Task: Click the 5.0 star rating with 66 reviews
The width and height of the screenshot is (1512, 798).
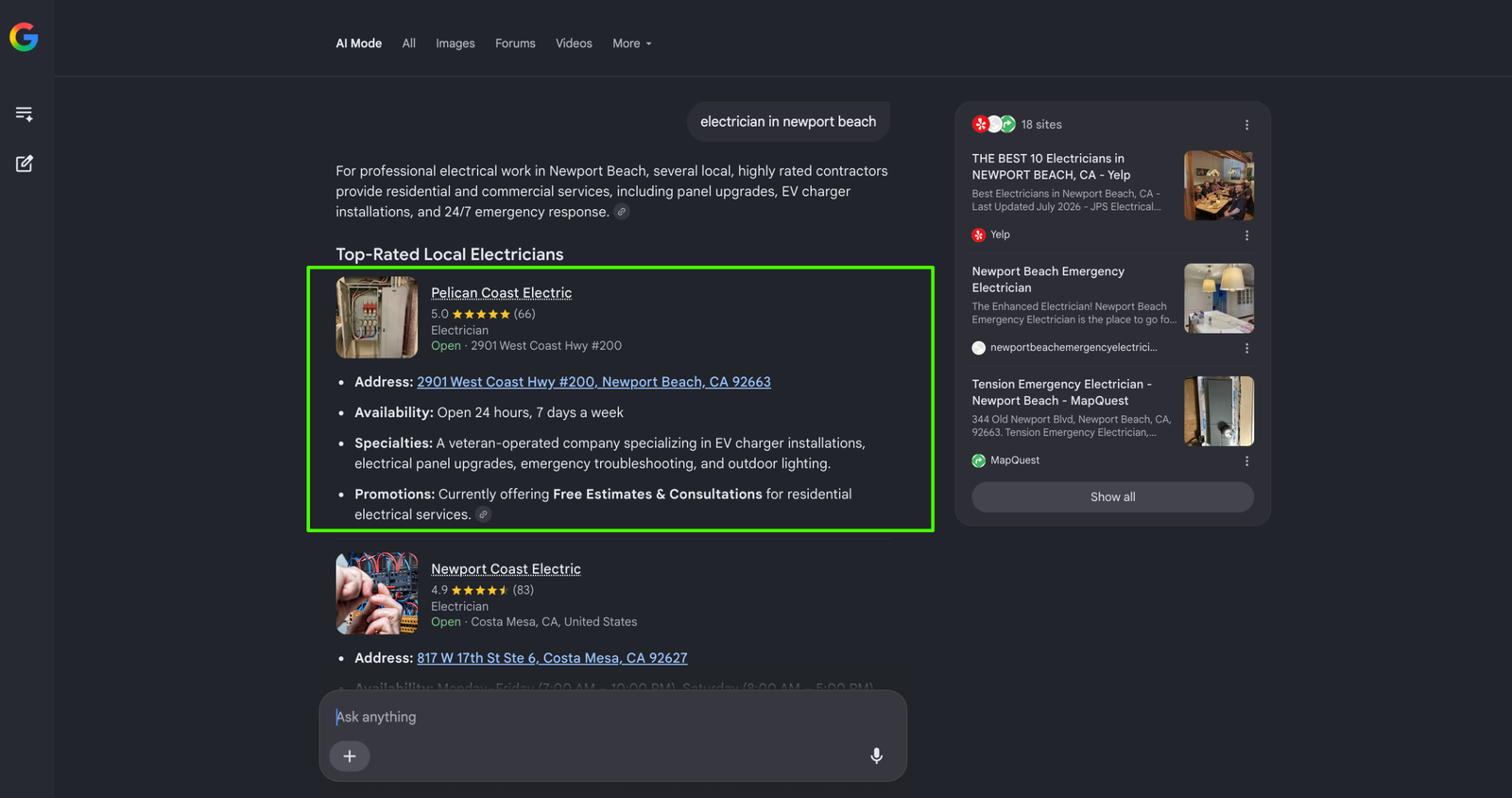Action: coord(483,314)
